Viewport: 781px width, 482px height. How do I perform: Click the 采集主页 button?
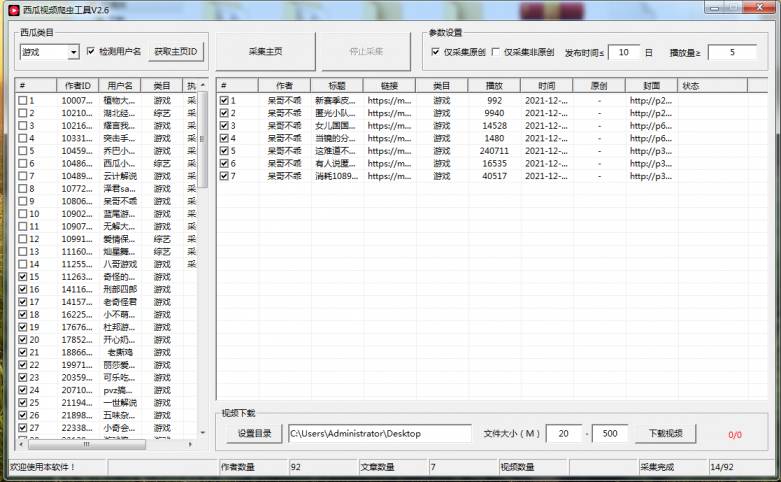265,51
